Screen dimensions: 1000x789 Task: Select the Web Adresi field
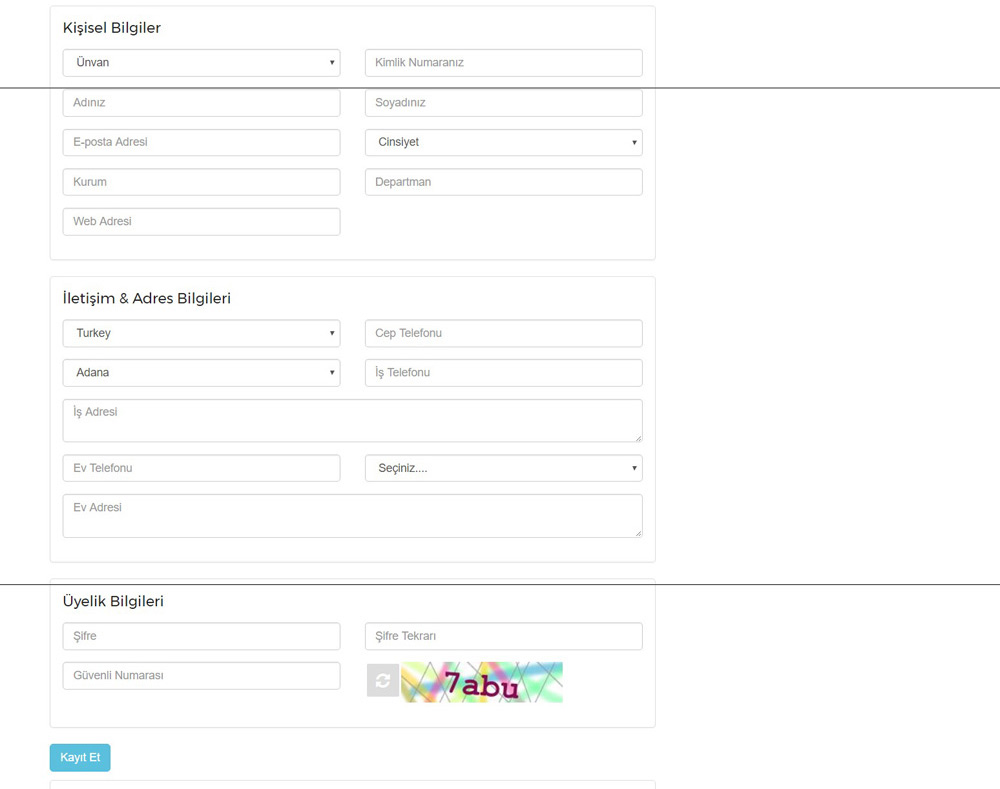(201, 221)
